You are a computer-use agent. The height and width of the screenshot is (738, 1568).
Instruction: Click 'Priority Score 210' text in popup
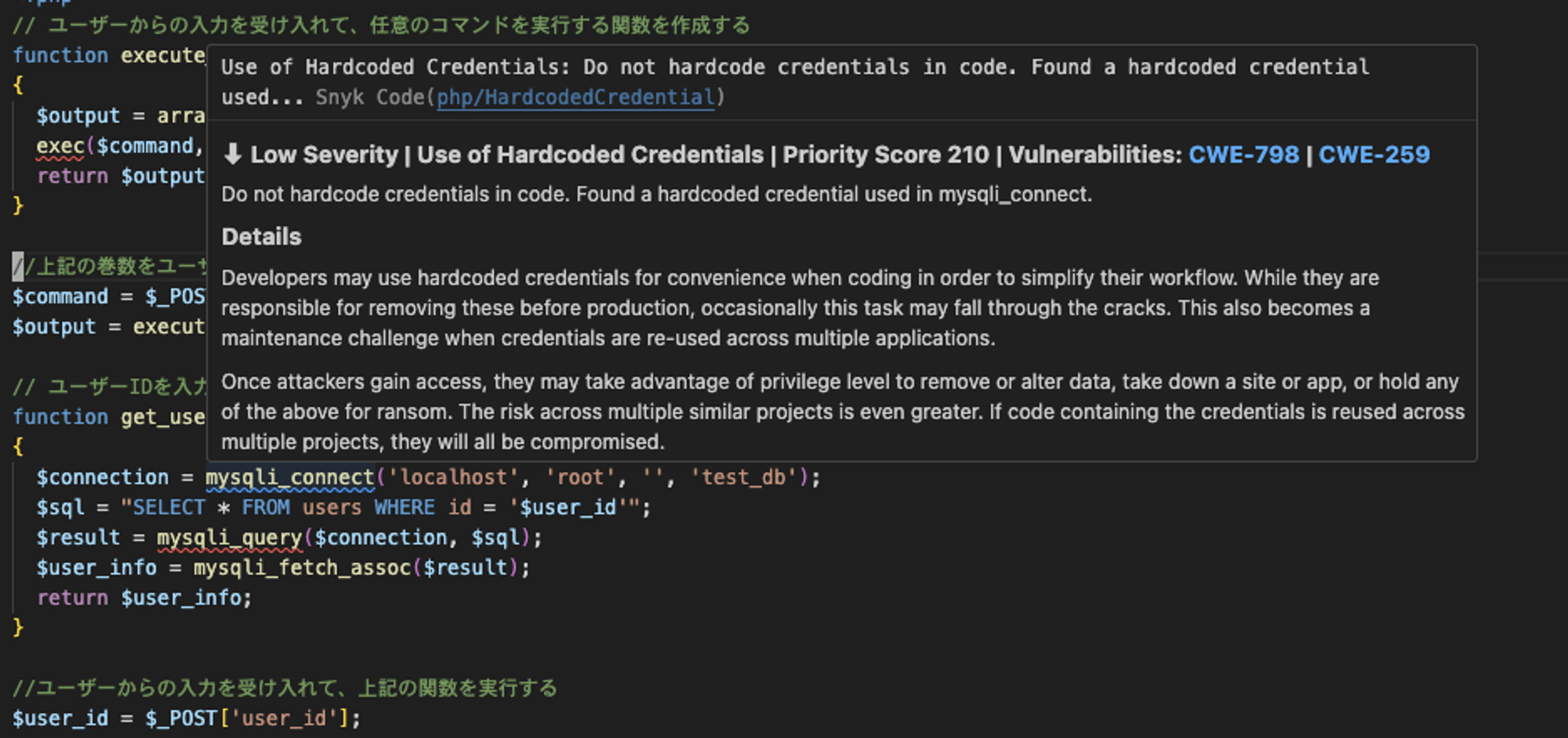[886, 155]
